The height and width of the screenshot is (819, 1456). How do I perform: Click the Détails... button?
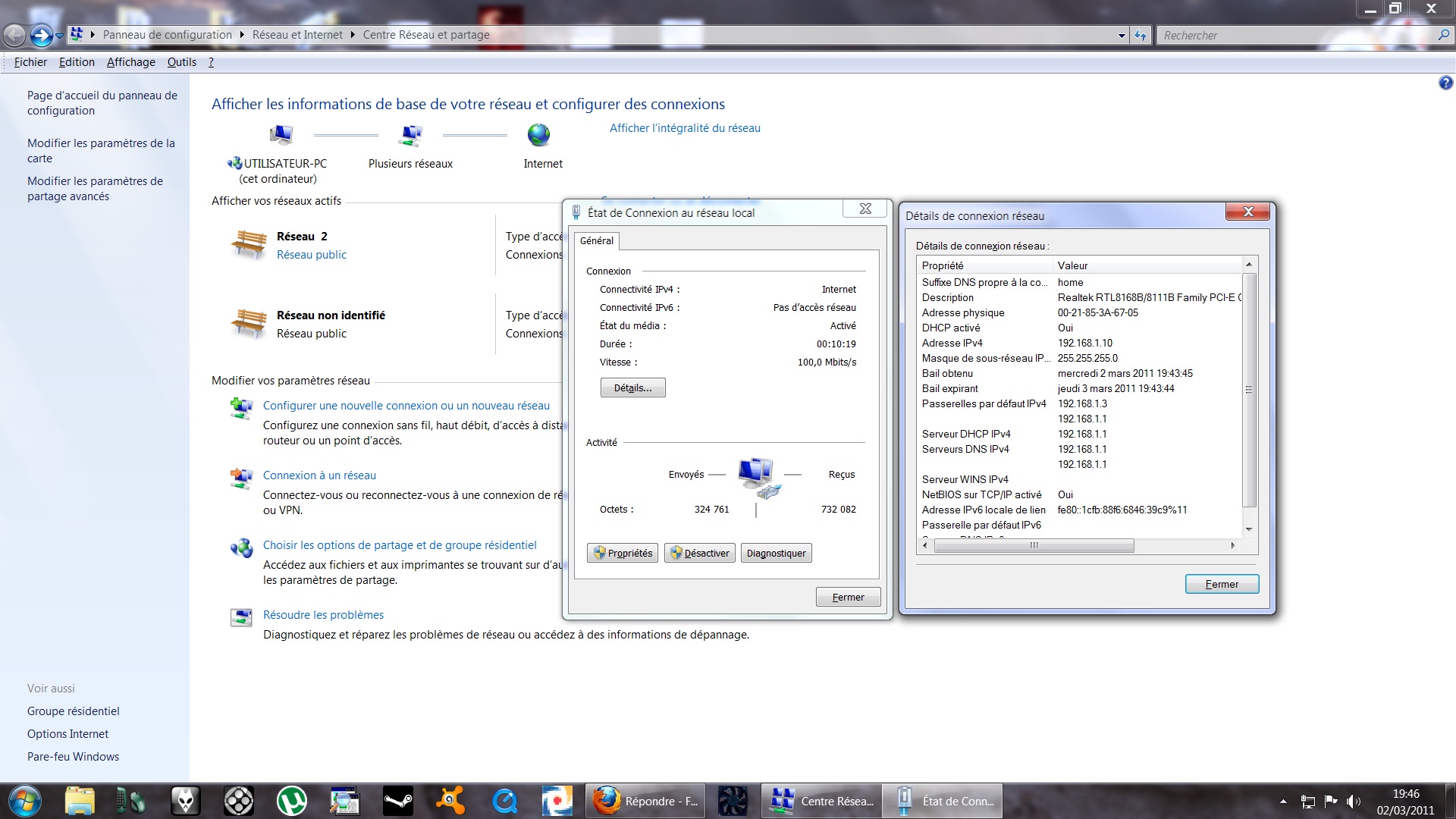632,388
